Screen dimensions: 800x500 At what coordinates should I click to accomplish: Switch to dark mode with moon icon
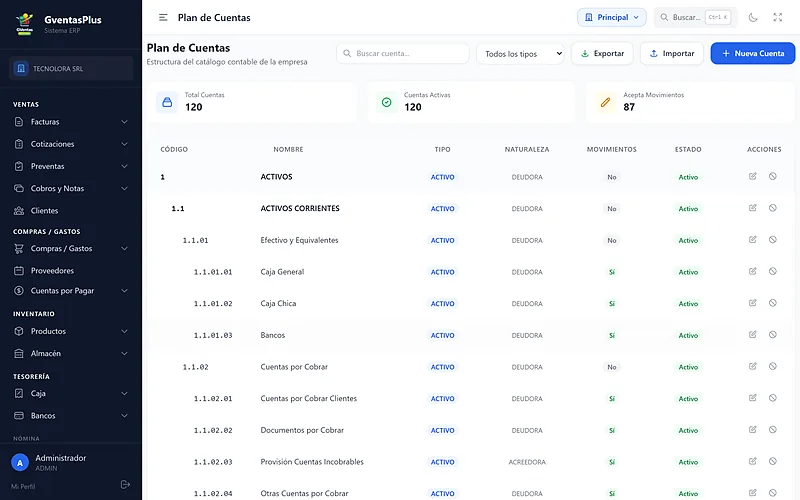point(753,17)
